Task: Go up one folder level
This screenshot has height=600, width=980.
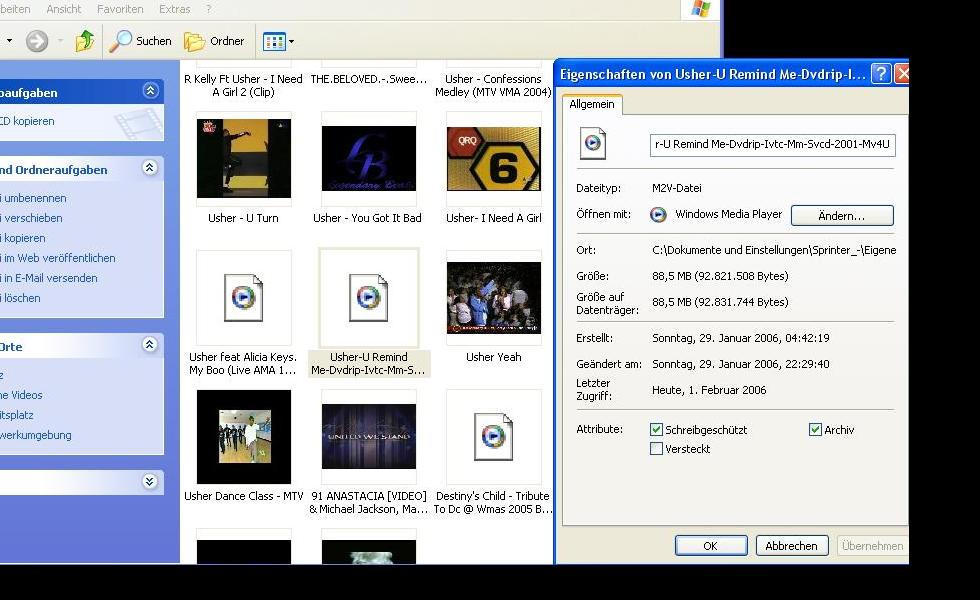Action: click(84, 41)
